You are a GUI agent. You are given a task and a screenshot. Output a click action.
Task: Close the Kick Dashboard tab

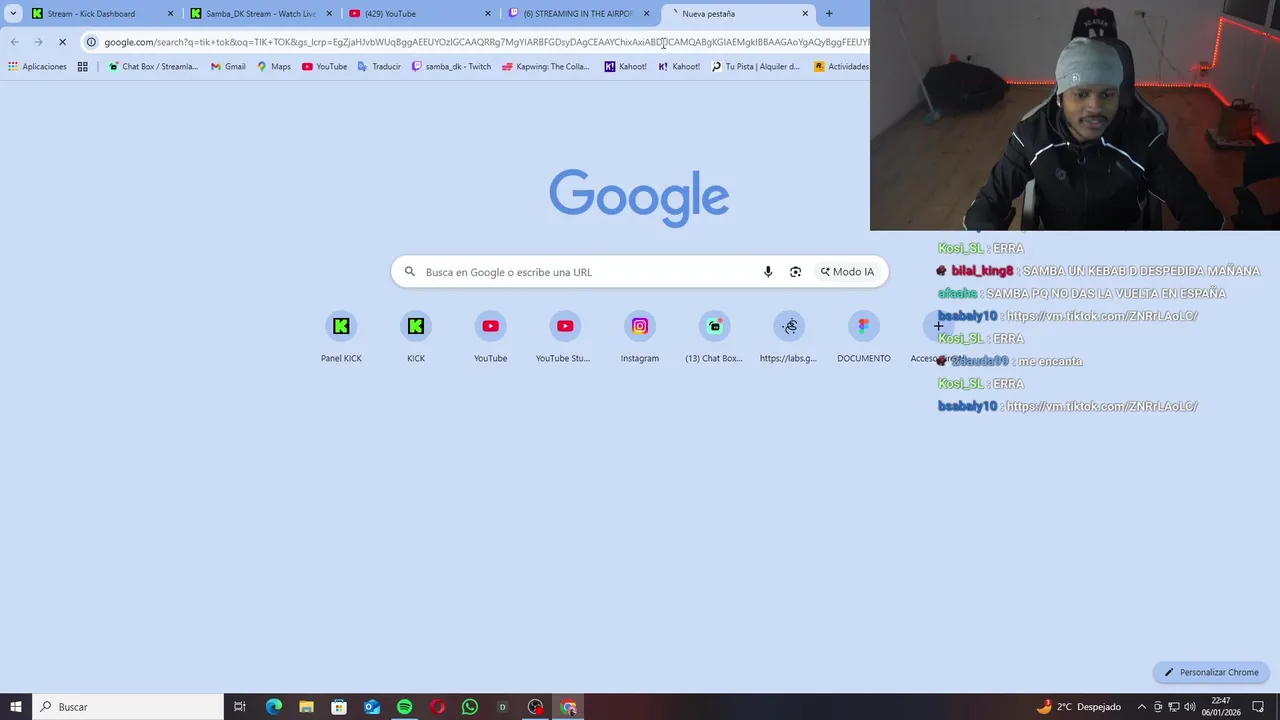[x=170, y=14]
